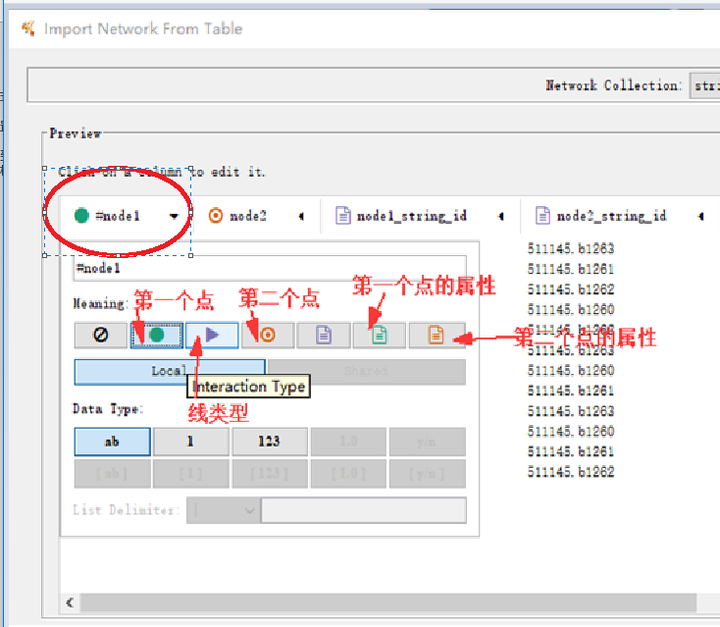Select the Not Imported (slashed circle) meaning button
The image size is (720, 627).
[x=101, y=335]
